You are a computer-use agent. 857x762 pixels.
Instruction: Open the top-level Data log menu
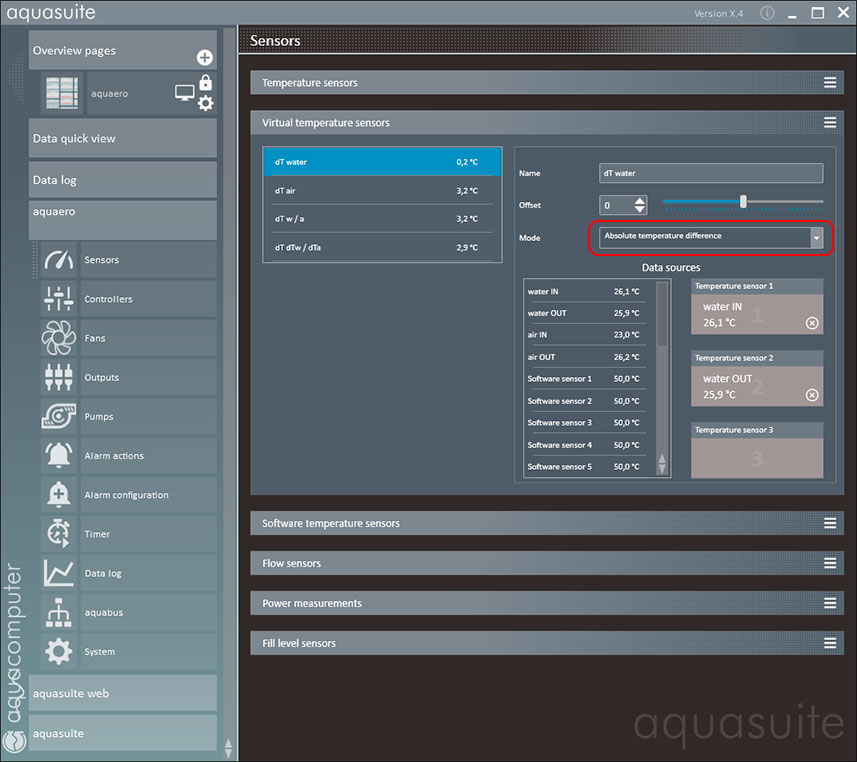click(122, 180)
